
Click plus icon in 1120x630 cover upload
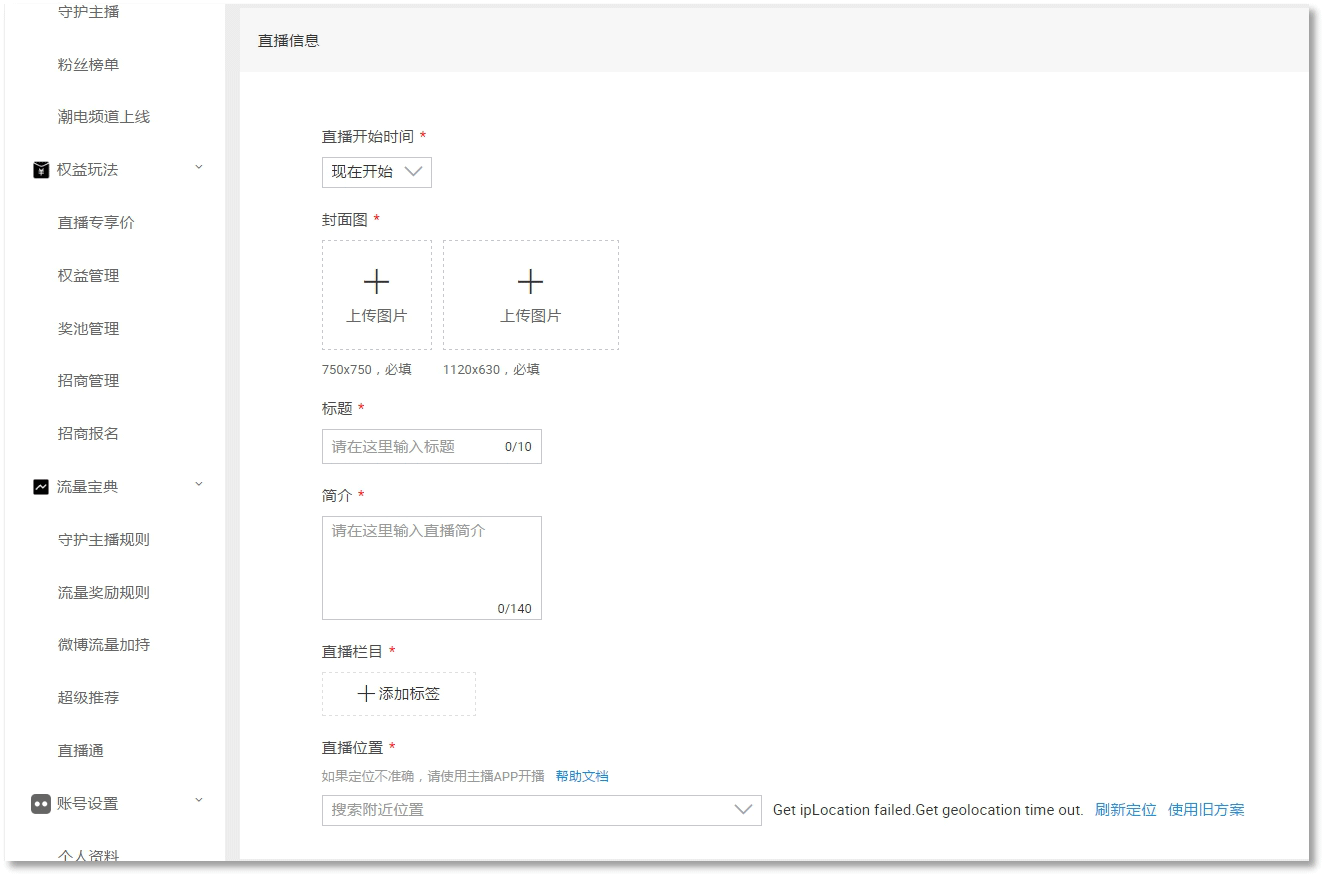[x=530, y=282]
